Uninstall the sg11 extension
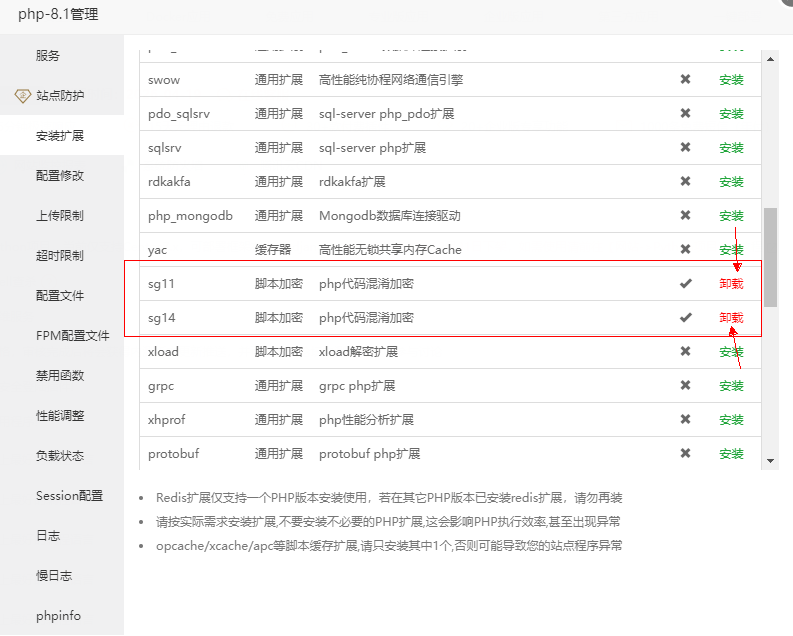Viewport: 793px width, 636px height. click(x=731, y=284)
